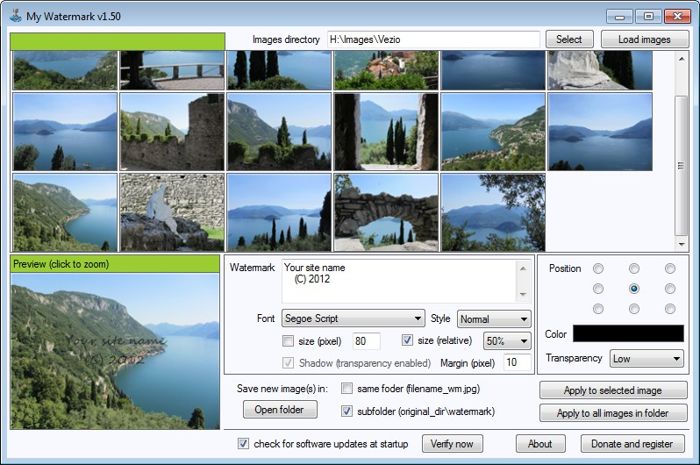Viewport: 700px width, 465px height.
Task: Maximize the My Watermark window
Action: 649,17
